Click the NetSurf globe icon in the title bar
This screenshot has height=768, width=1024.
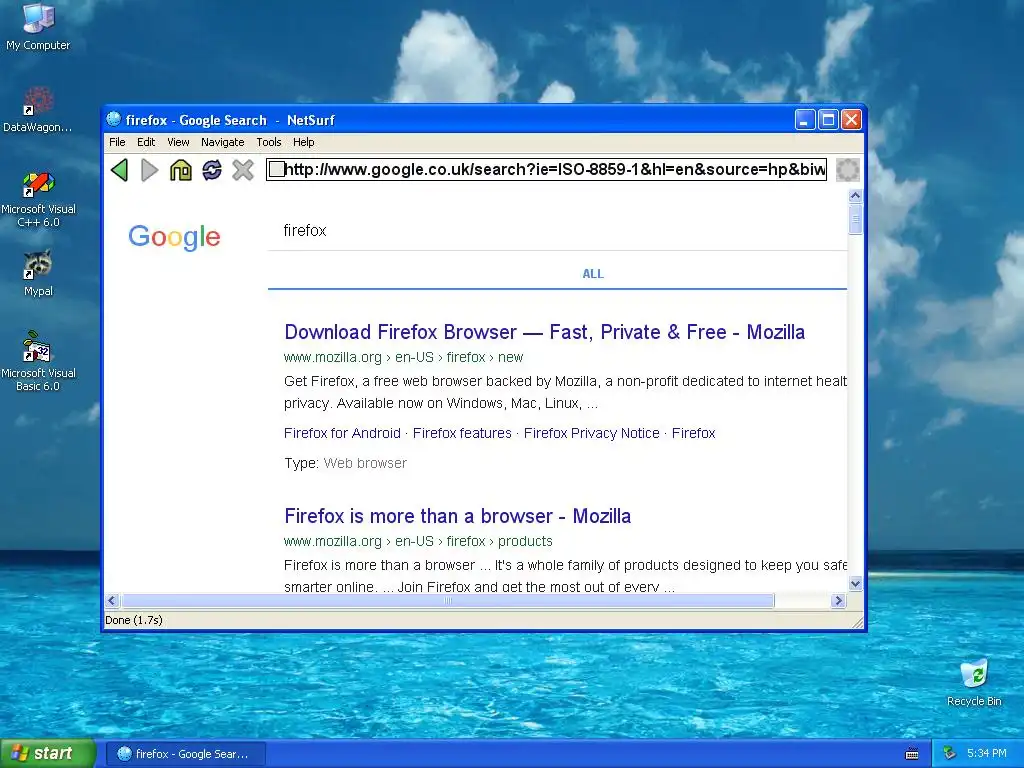tap(114, 119)
